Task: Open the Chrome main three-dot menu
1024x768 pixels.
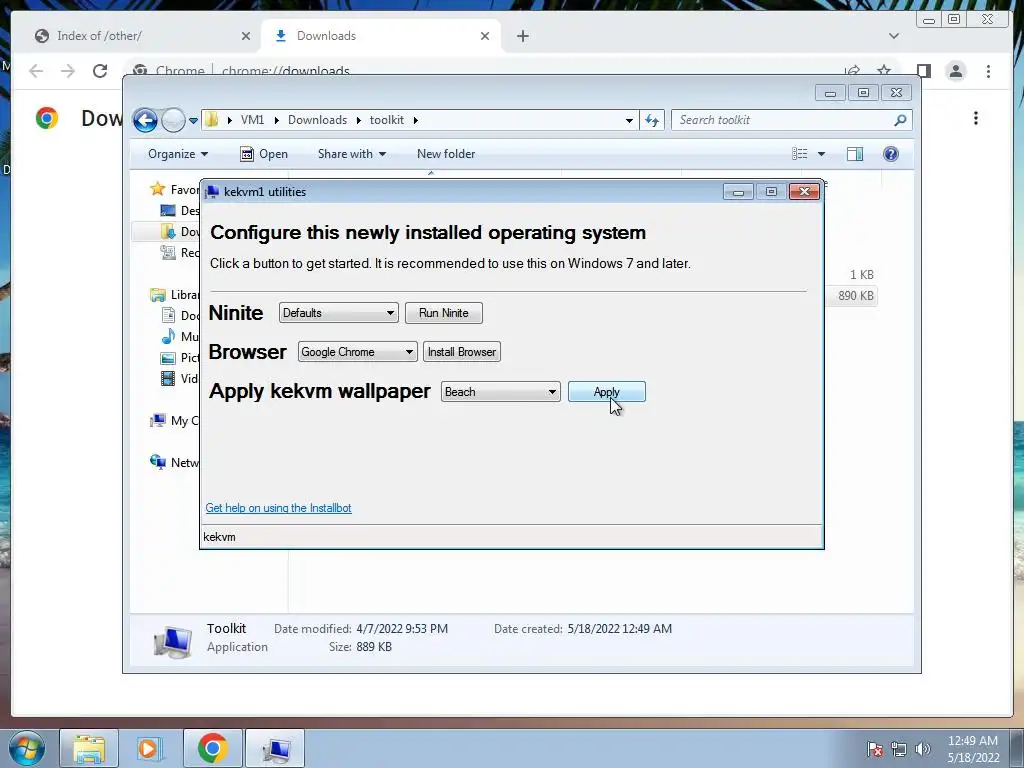Action: pos(988,71)
